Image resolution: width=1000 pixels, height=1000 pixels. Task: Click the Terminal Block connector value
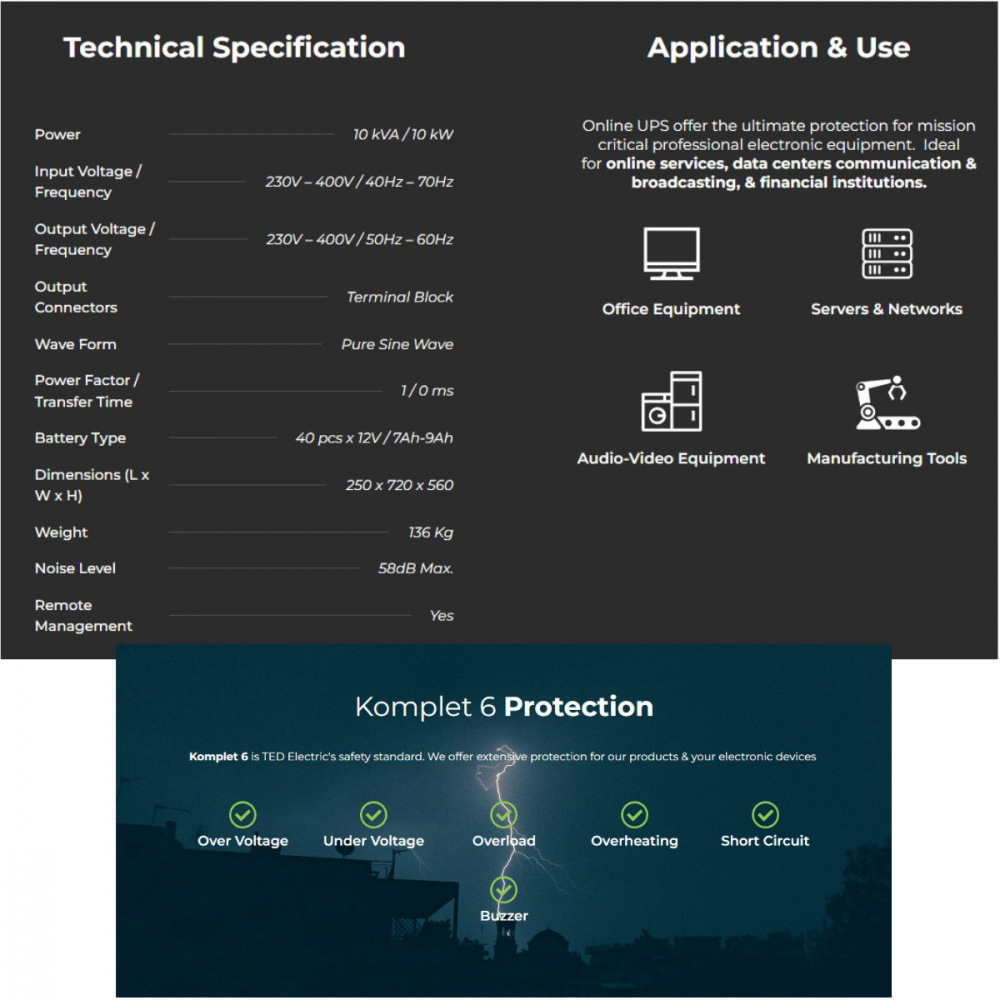(399, 297)
